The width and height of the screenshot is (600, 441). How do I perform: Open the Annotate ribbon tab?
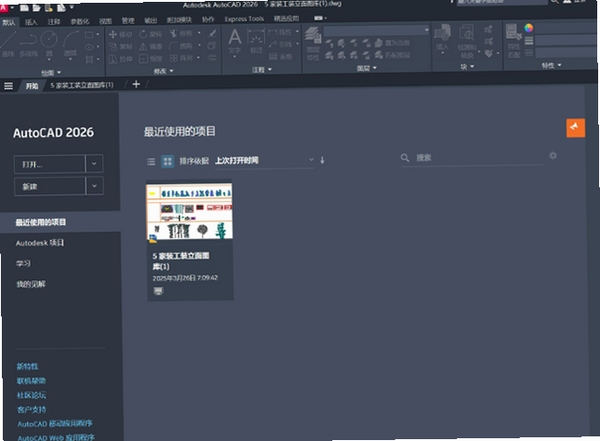pos(54,22)
